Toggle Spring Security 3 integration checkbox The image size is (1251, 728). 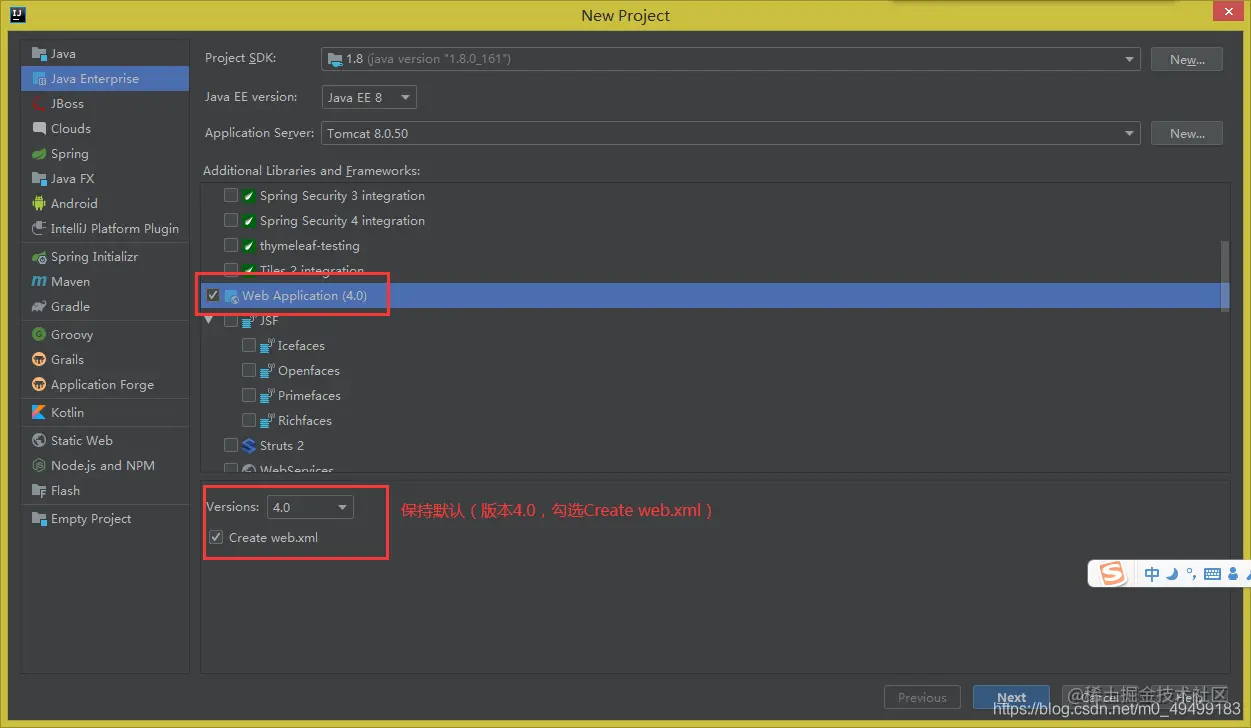(231, 196)
